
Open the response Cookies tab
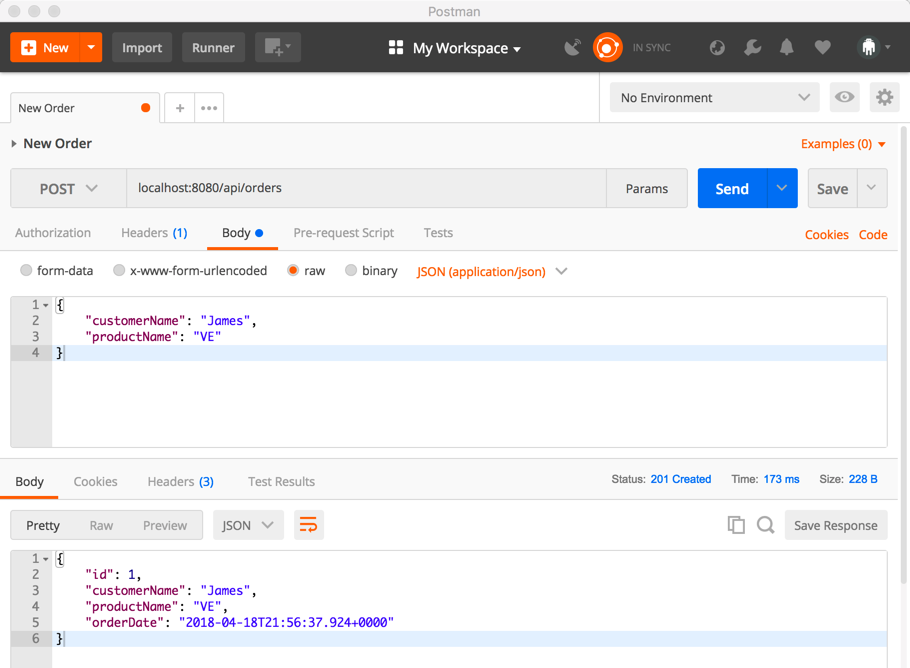95,482
